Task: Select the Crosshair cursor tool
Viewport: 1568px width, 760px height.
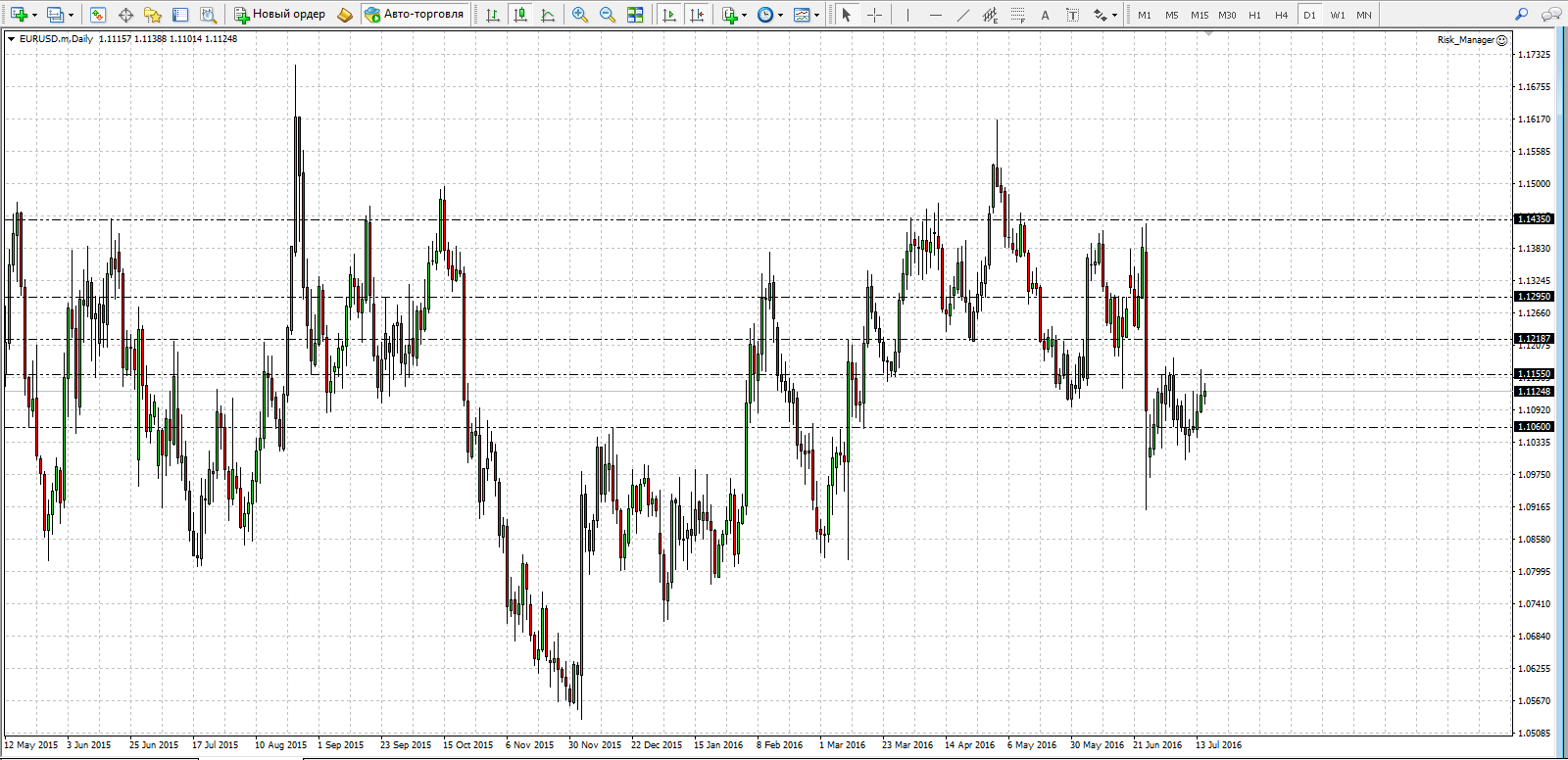Action: pos(875,15)
